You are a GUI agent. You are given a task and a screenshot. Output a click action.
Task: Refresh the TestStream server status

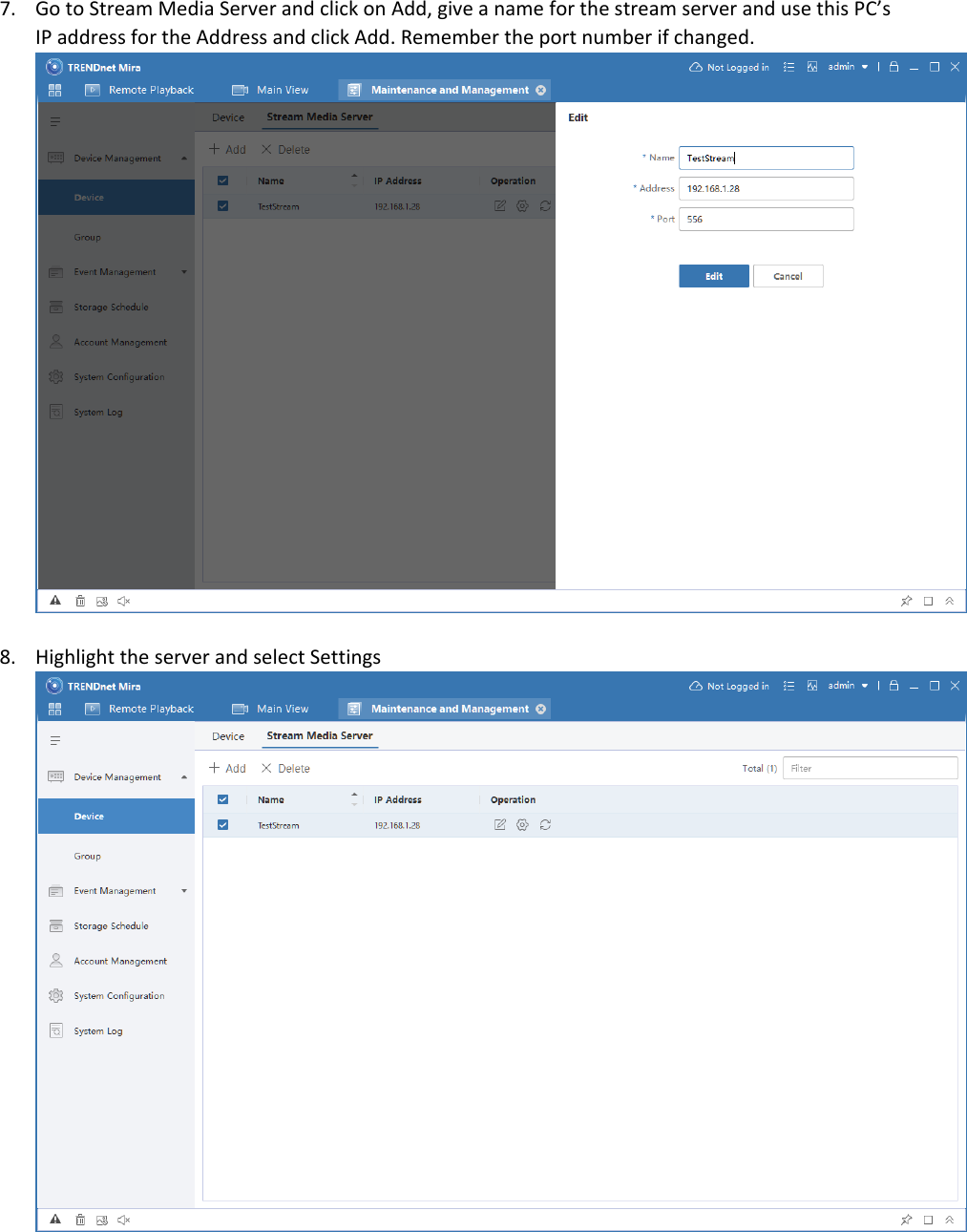[545, 824]
